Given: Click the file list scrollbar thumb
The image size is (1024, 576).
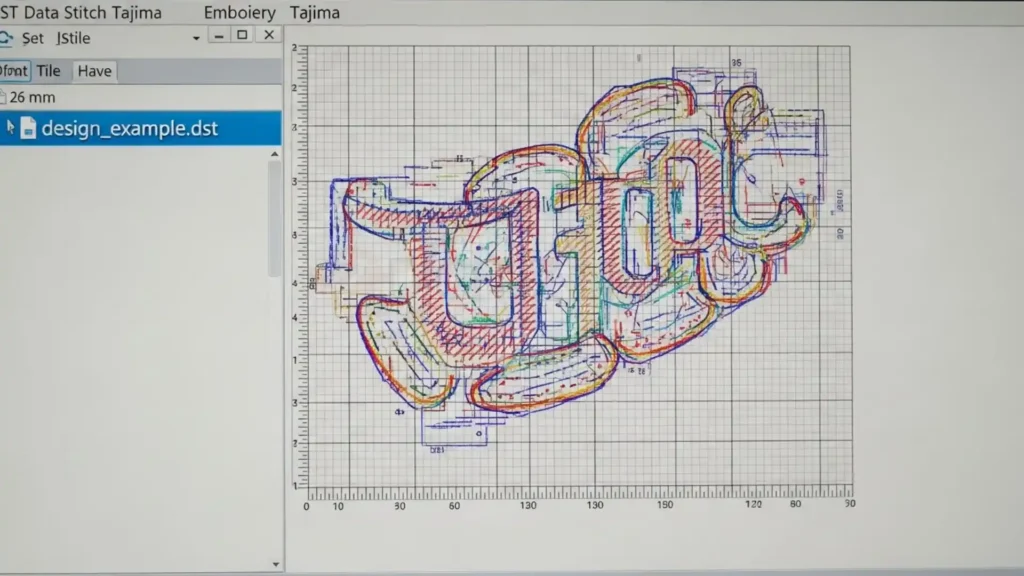Looking at the screenshot, I should 274,215.
